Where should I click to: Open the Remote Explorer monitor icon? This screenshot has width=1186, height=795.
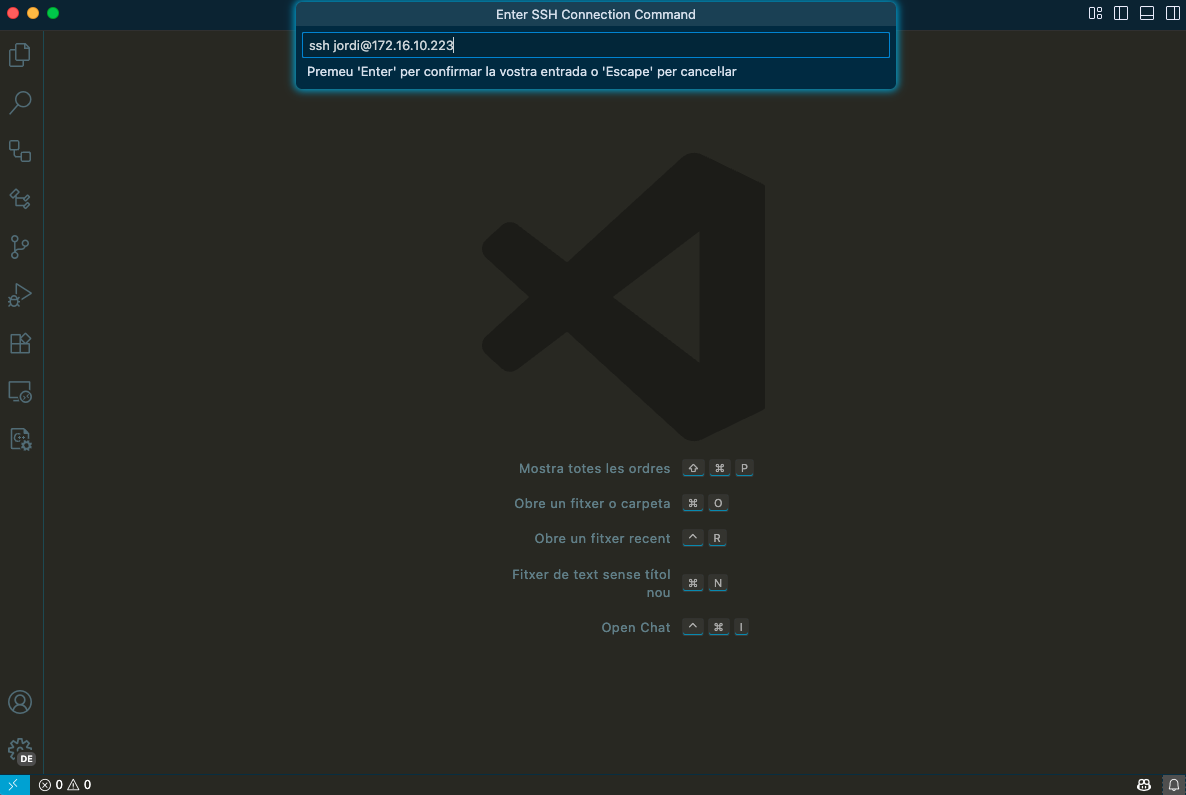[20, 392]
